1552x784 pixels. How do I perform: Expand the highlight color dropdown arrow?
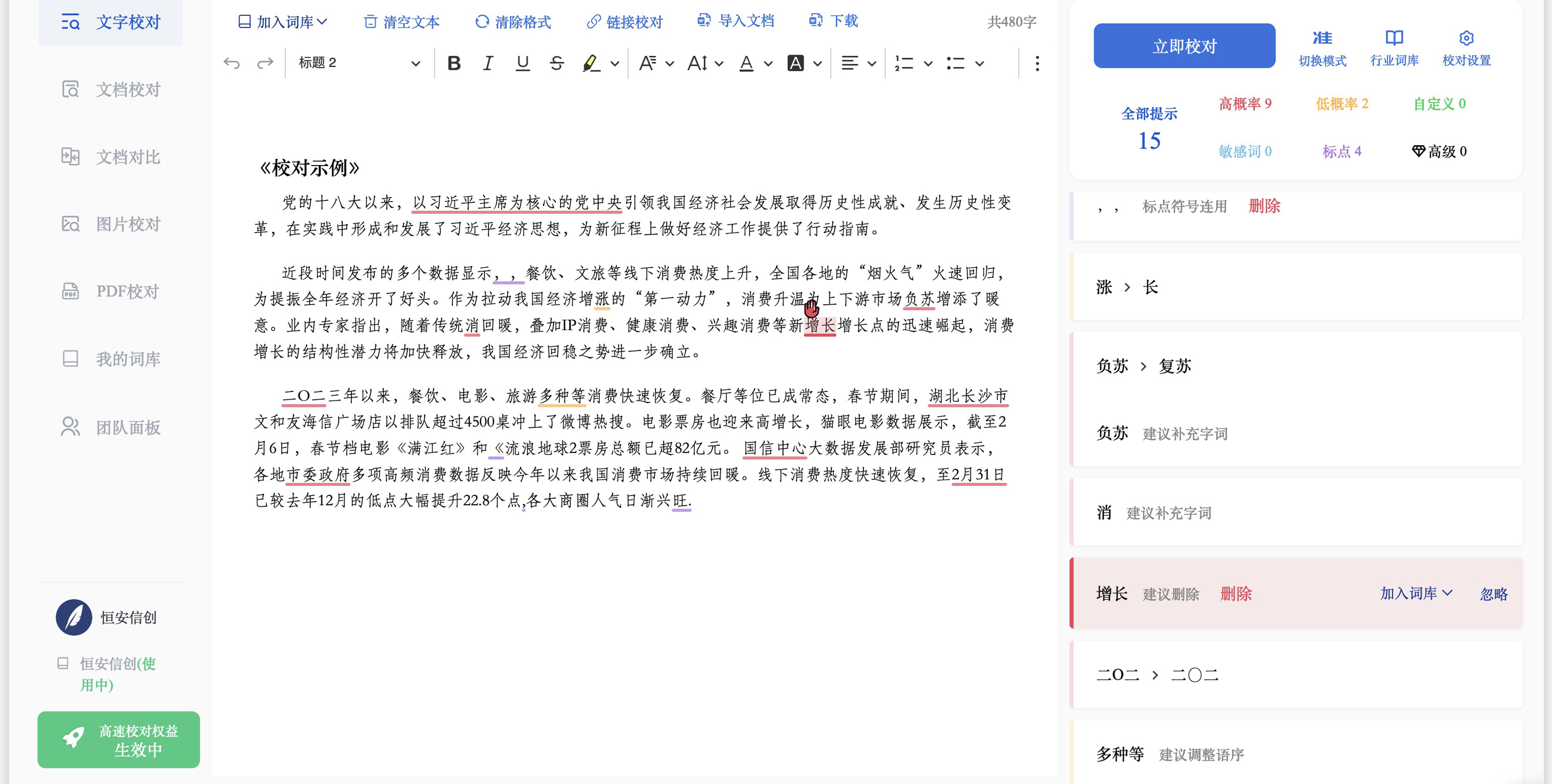pos(615,63)
